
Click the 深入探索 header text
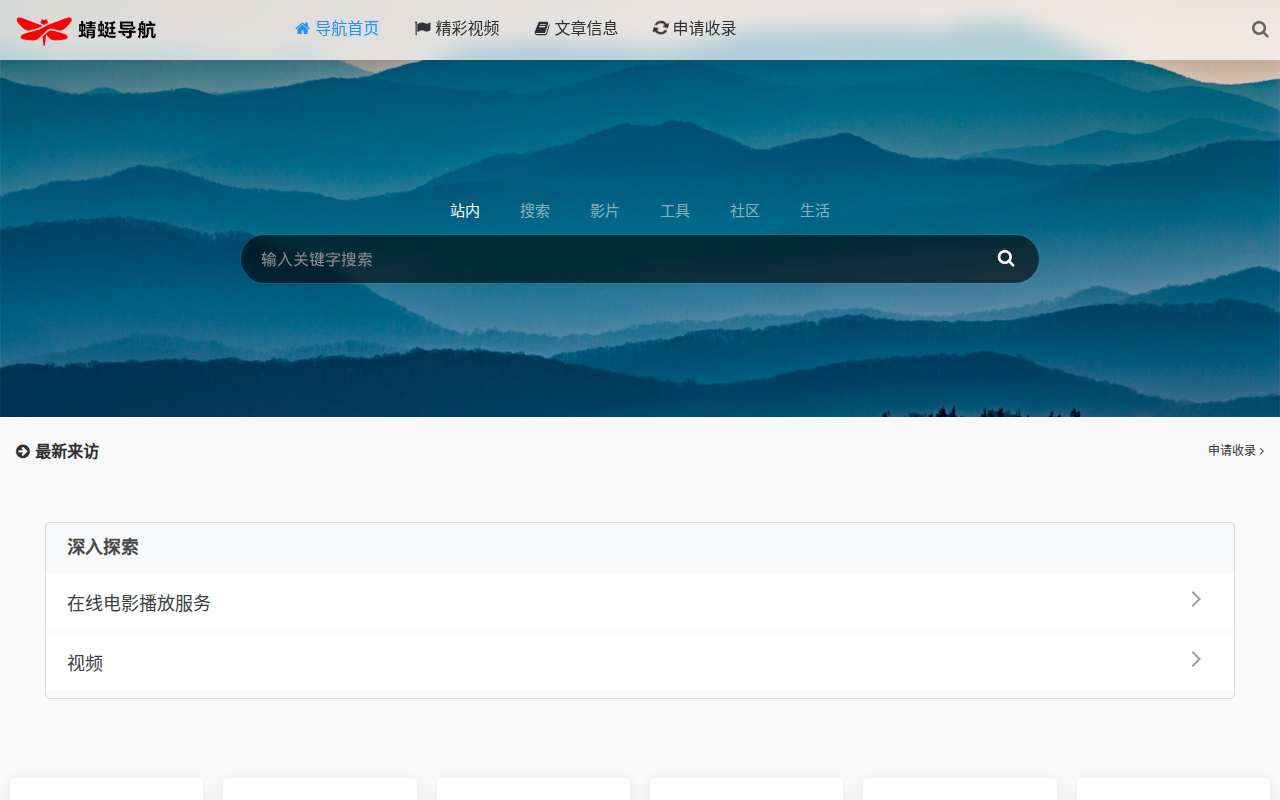tap(103, 547)
